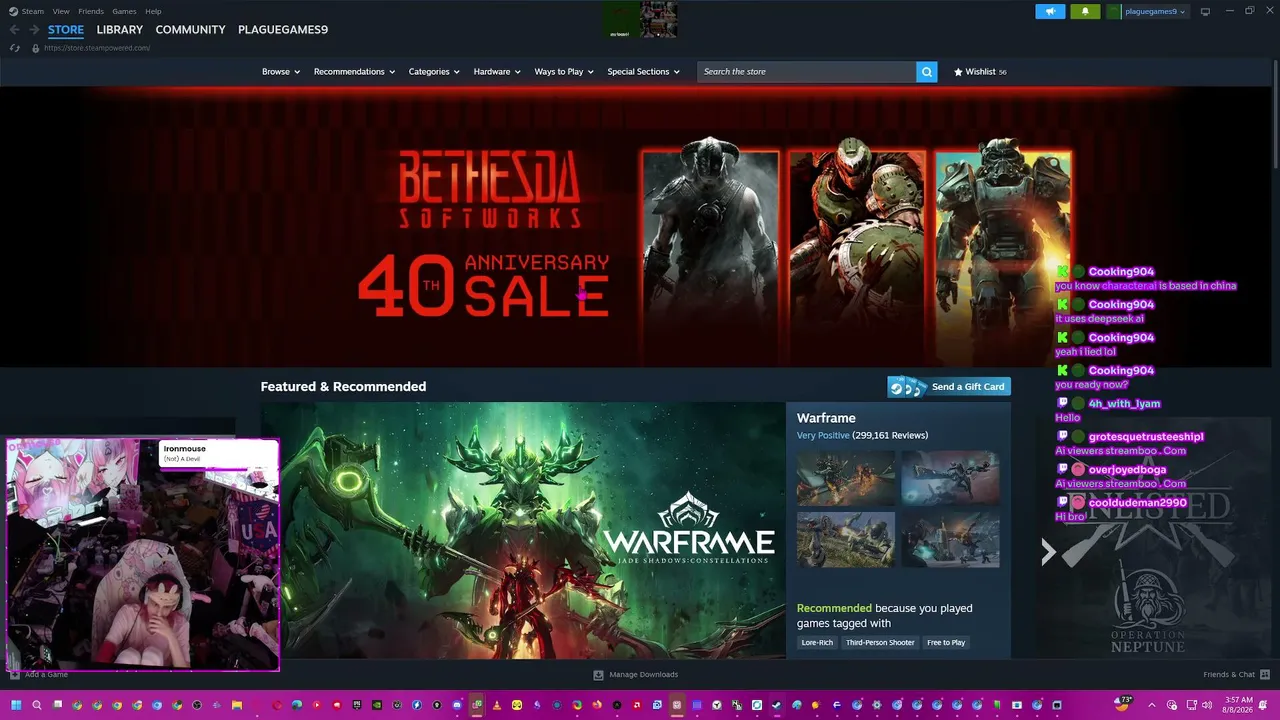Open Windows taskbar search
Viewport: 1280px width, 720px height.
(x=37, y=705)
